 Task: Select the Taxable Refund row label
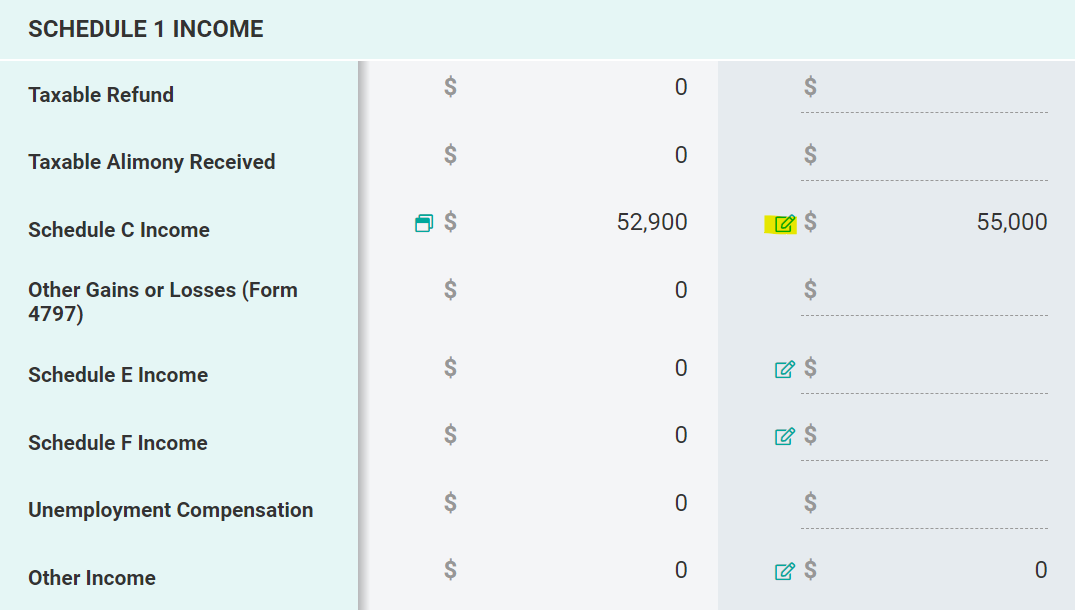click(x=102, y=95)
